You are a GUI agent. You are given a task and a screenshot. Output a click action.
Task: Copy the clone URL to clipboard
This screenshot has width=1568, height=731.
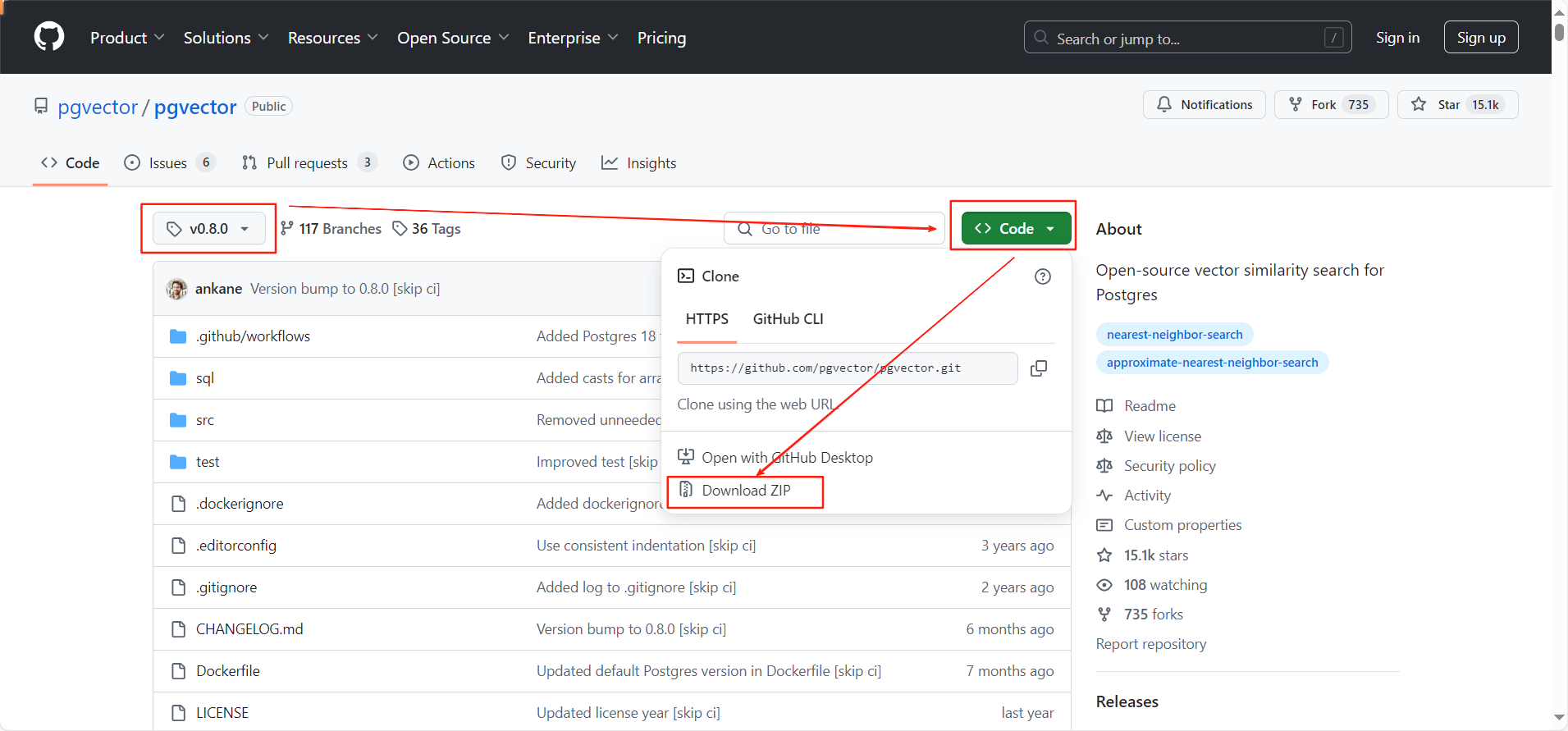[x=1038, y=368]
